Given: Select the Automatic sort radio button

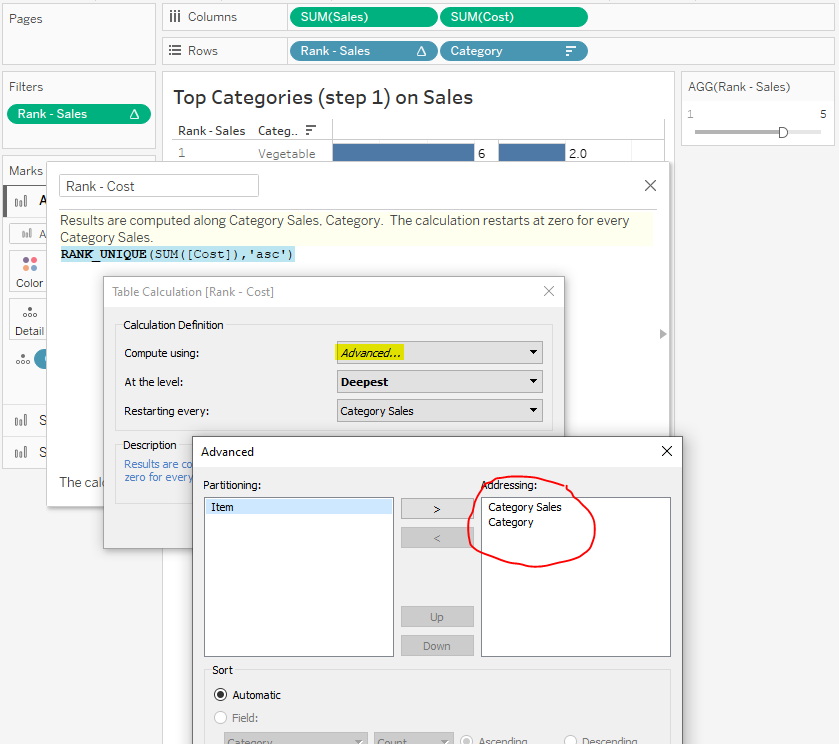Looking at the screenshot, I should click(x=220, y=695).
